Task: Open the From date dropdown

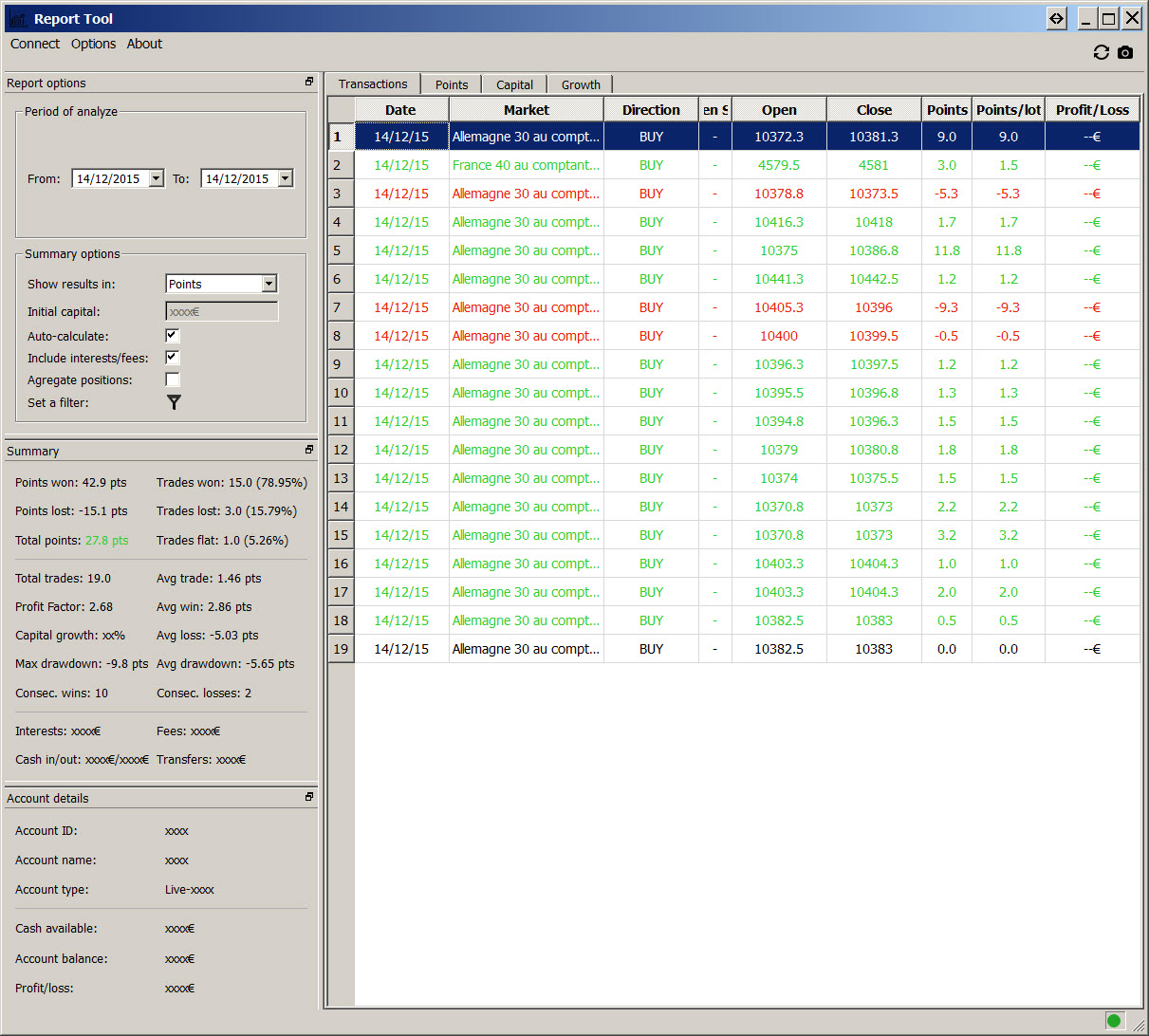Action: pyautogui.click(x=157, y=178)
